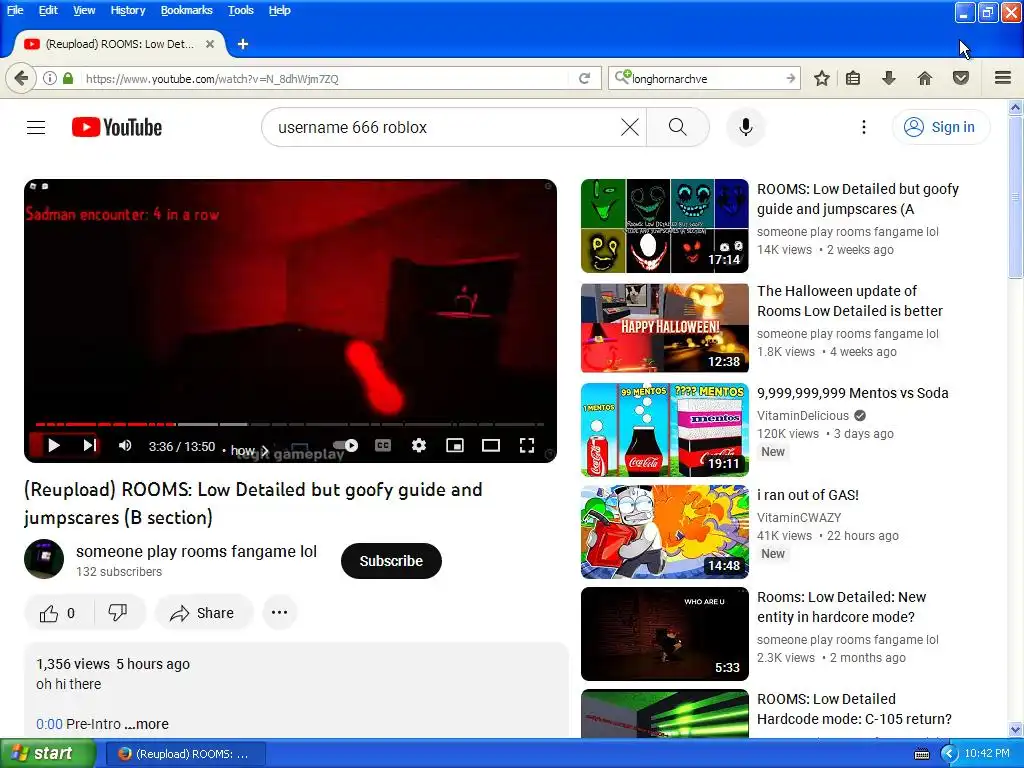Screen dimensions: 1024x768
Task: Open YouTube settings three-dot menu
Action: click(863, 127)
